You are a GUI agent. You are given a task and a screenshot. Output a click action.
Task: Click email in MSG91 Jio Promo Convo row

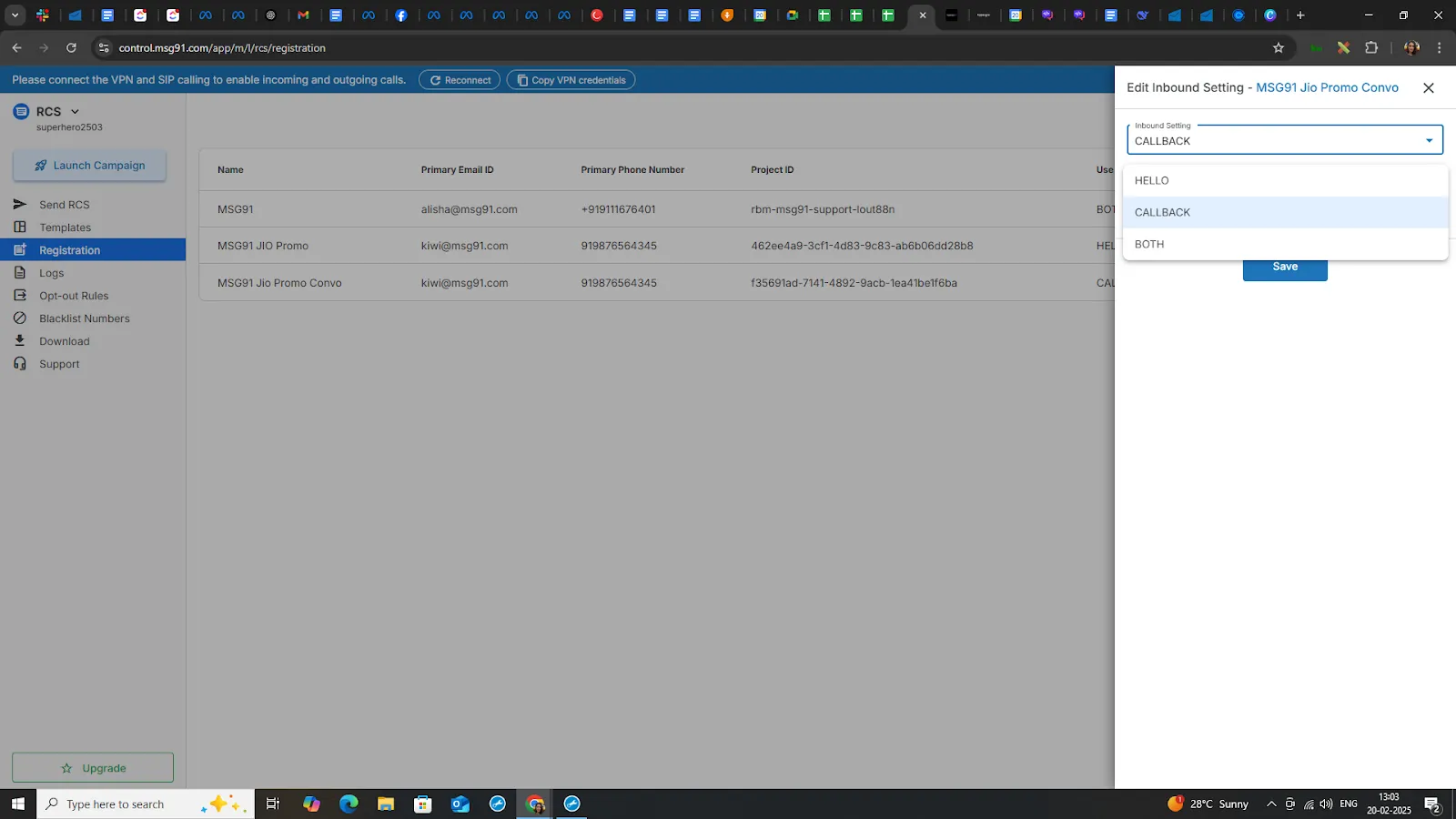pyautogui.click(x=464, y=283)
